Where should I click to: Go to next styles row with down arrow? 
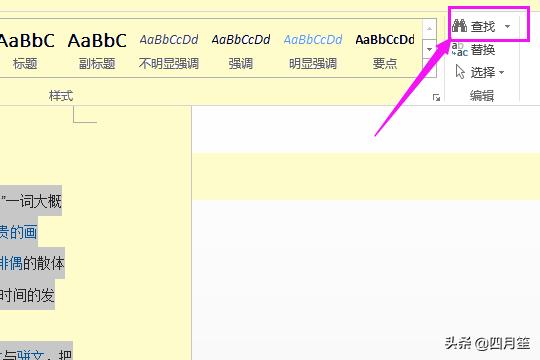[x=429, y=49]
